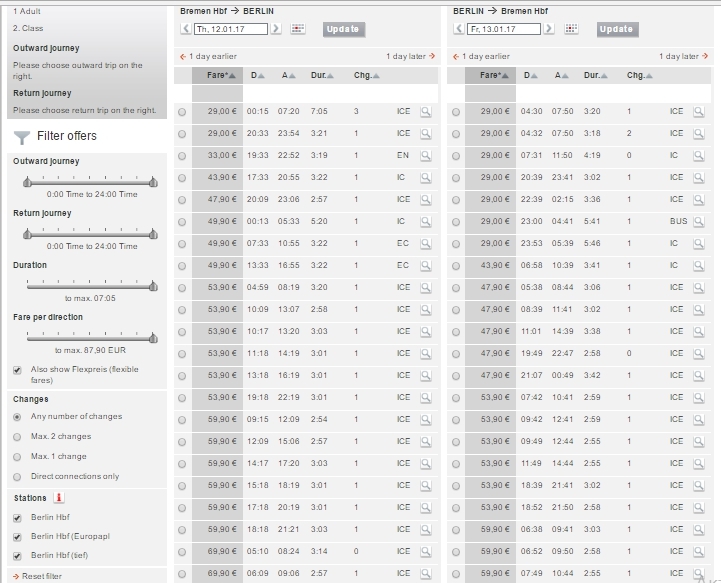Toggle the Berlin Hbf (tief) station checkbox
The width and height of the screenshot is (721, 583).
pos(18,554)
